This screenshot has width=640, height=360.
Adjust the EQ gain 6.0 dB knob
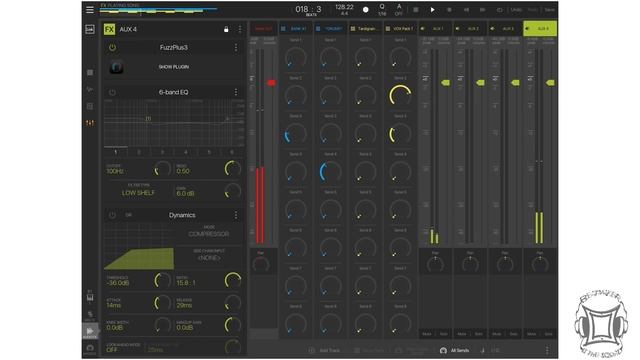pyautogui.click(x=233, y=191)
